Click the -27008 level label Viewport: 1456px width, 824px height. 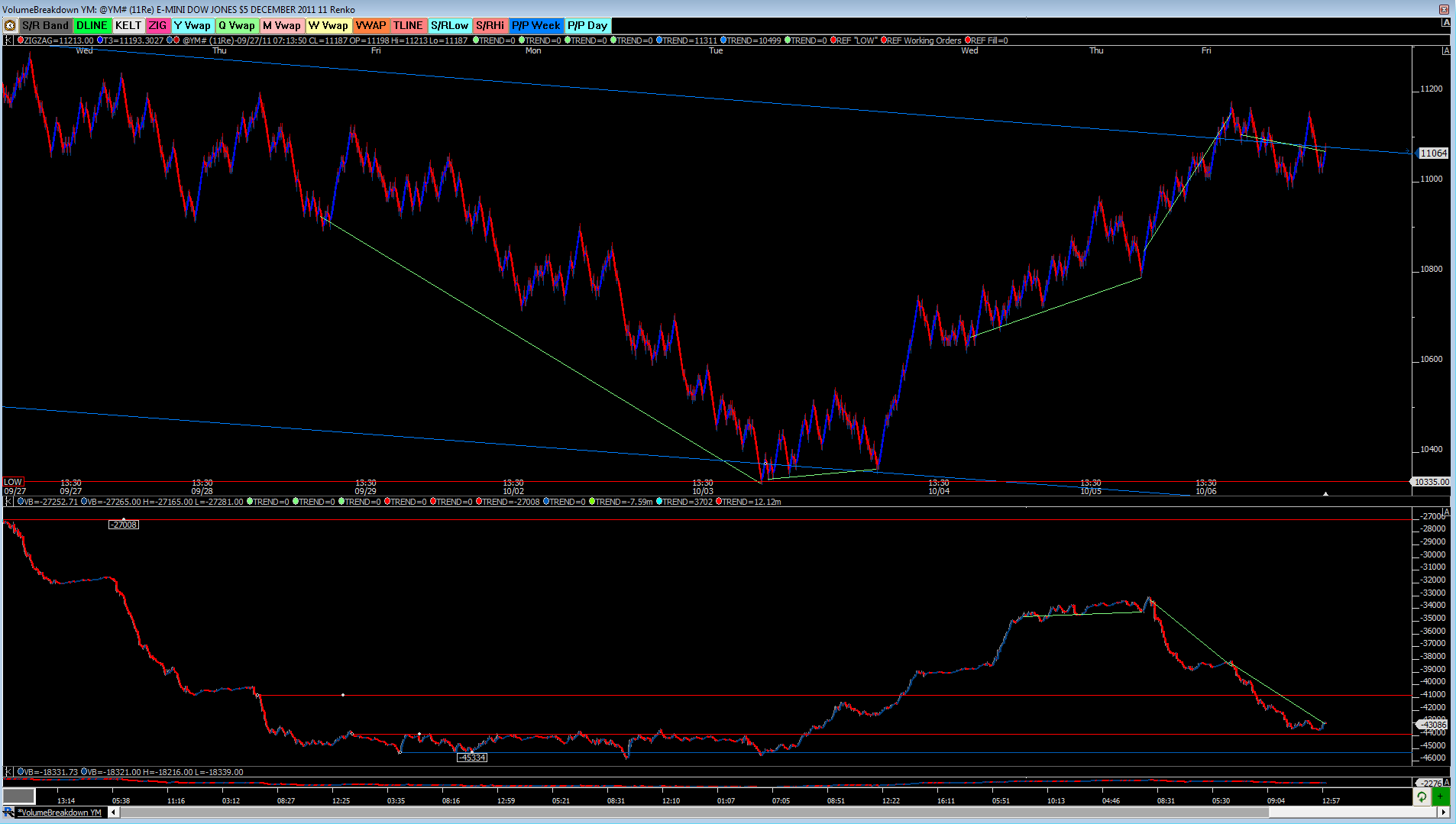click(124, 525)
